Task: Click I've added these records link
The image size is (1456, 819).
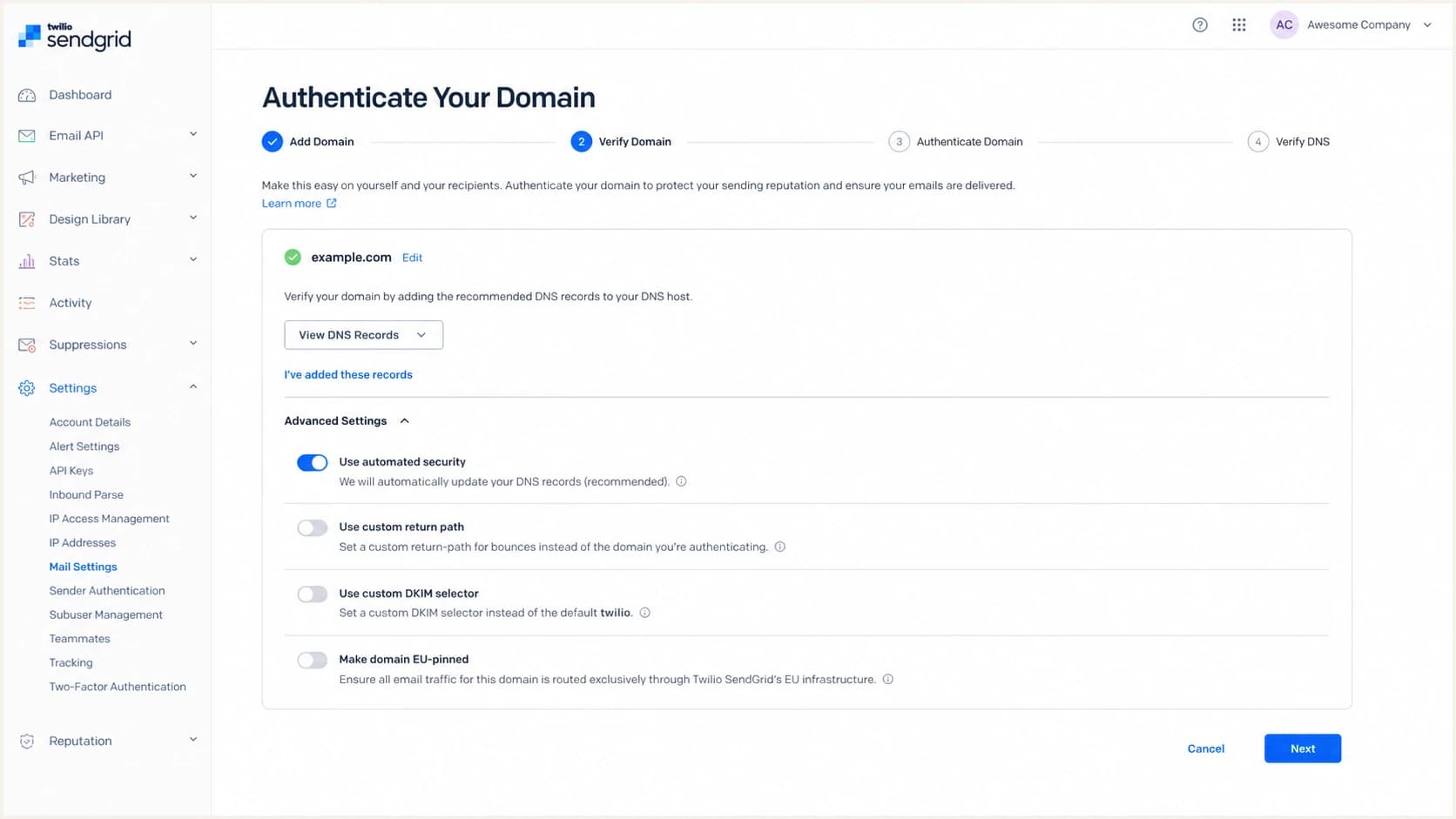Action: pos(348,375)
